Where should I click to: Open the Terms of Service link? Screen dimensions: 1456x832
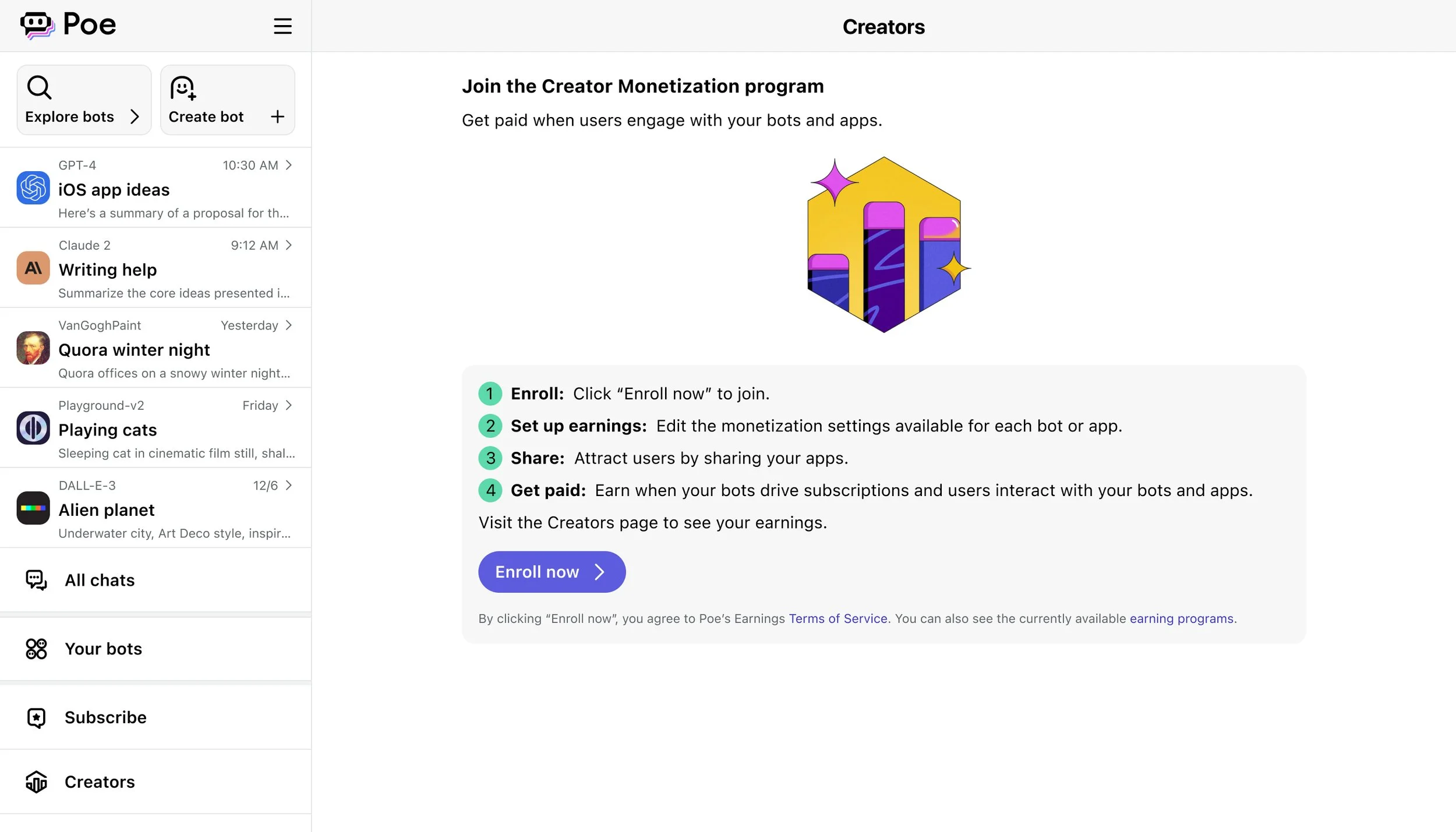click(837, 618)
